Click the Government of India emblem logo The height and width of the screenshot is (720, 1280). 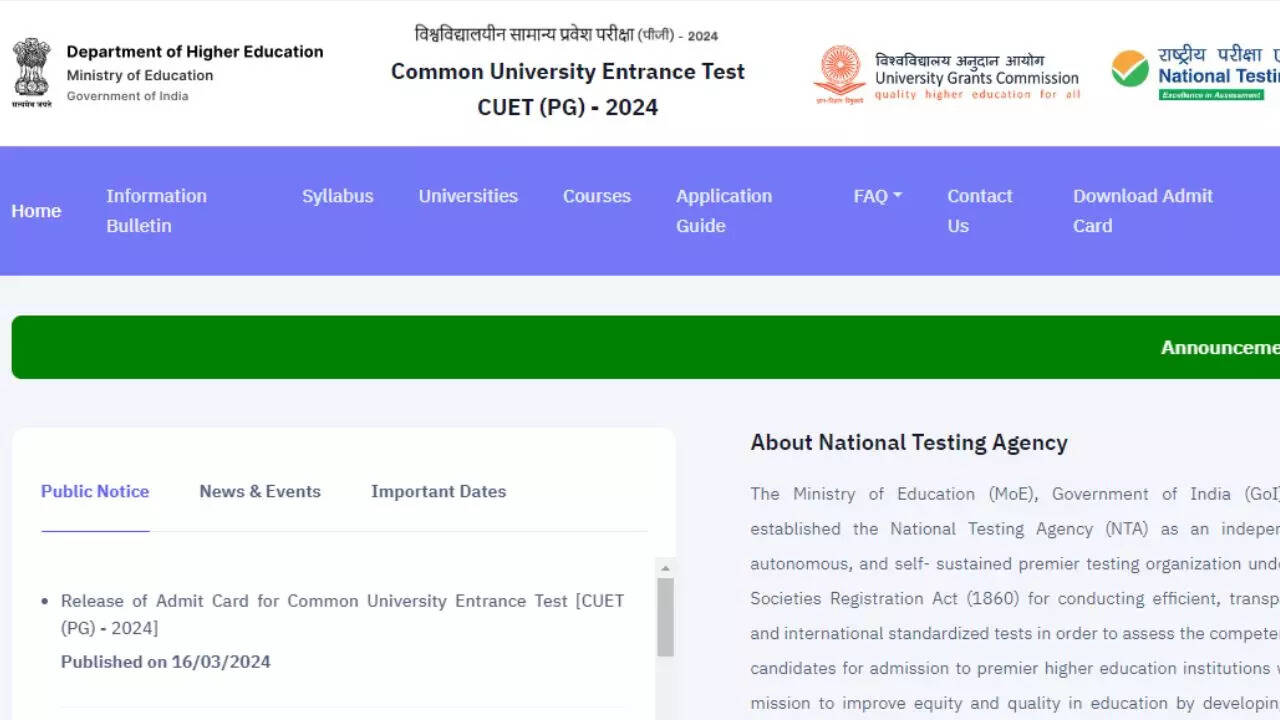pos(31,72)
